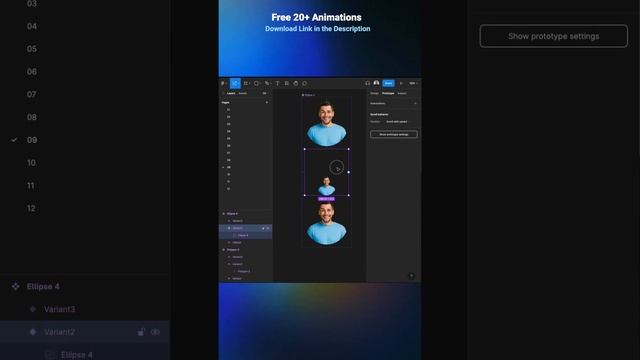Select page 12 in the enlarged background list
Viewport: 640px width, 360px height.
coord(31,209)
